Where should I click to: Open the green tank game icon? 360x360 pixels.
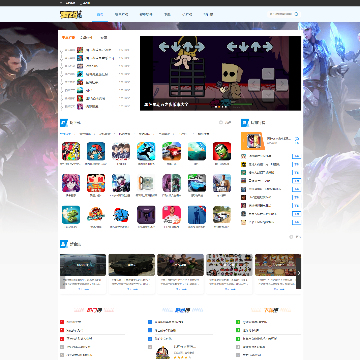pyautogui.click(x=71, y=215)
